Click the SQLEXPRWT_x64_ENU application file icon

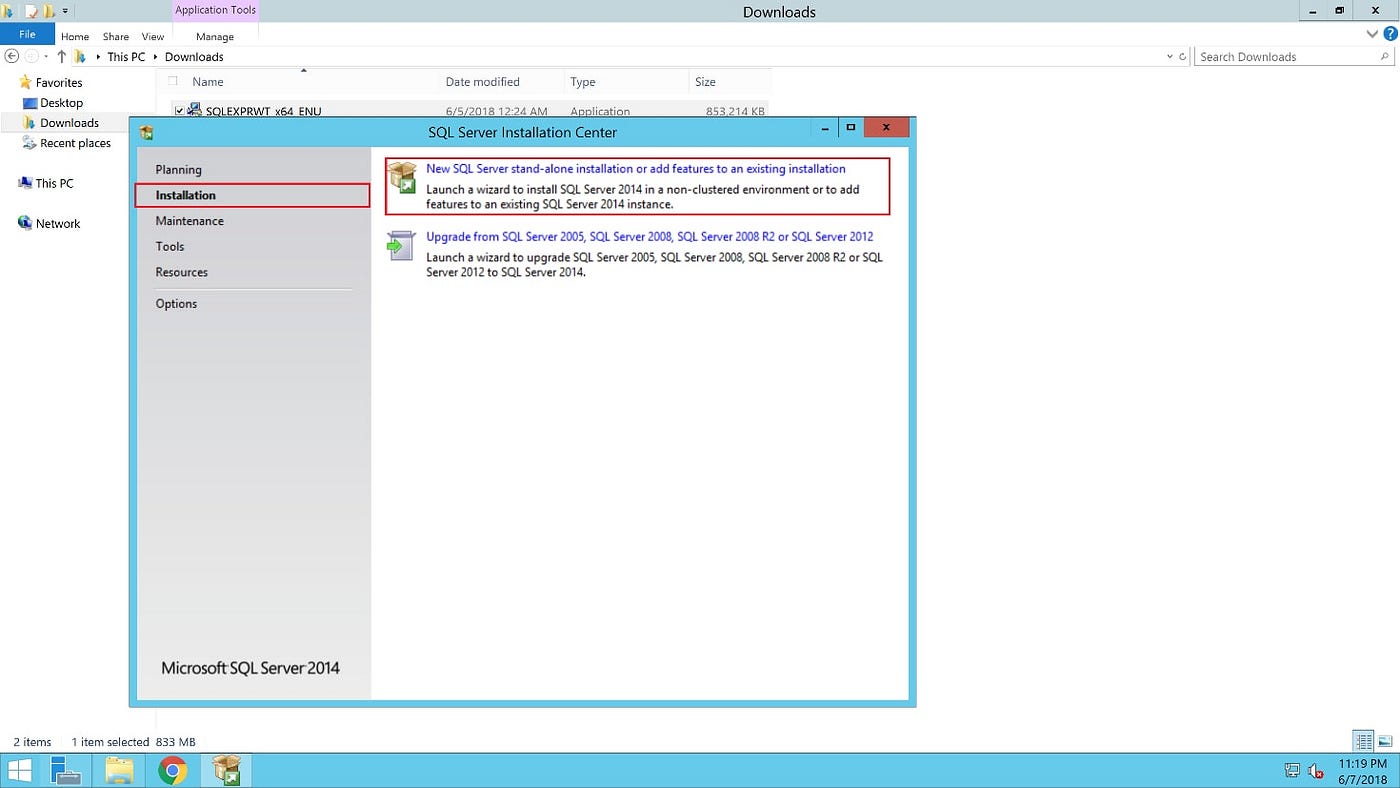click(x=195, y=110)
